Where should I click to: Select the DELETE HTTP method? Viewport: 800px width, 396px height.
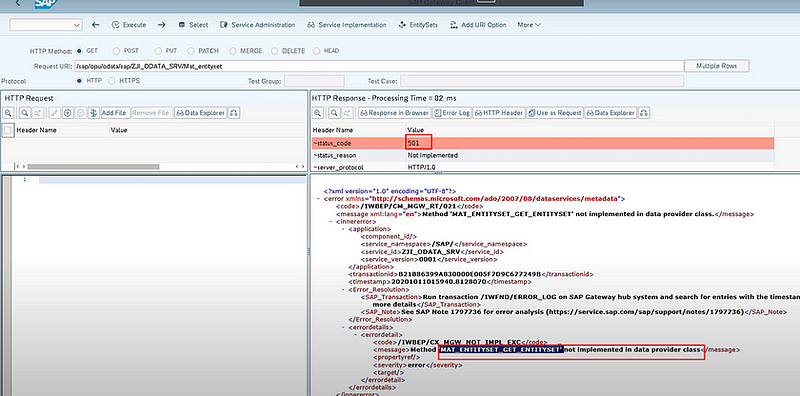pos(274,51)
